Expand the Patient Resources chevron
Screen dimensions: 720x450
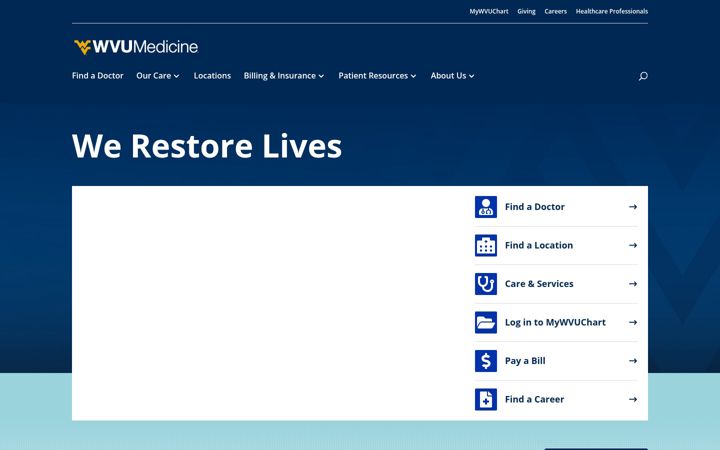tap(413, 76)
